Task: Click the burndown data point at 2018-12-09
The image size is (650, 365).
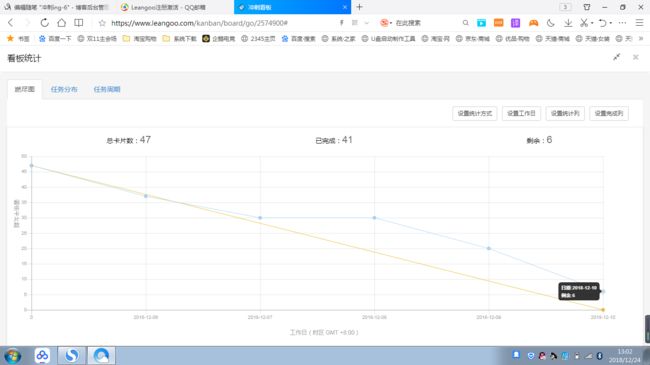Action: [489, 248]
